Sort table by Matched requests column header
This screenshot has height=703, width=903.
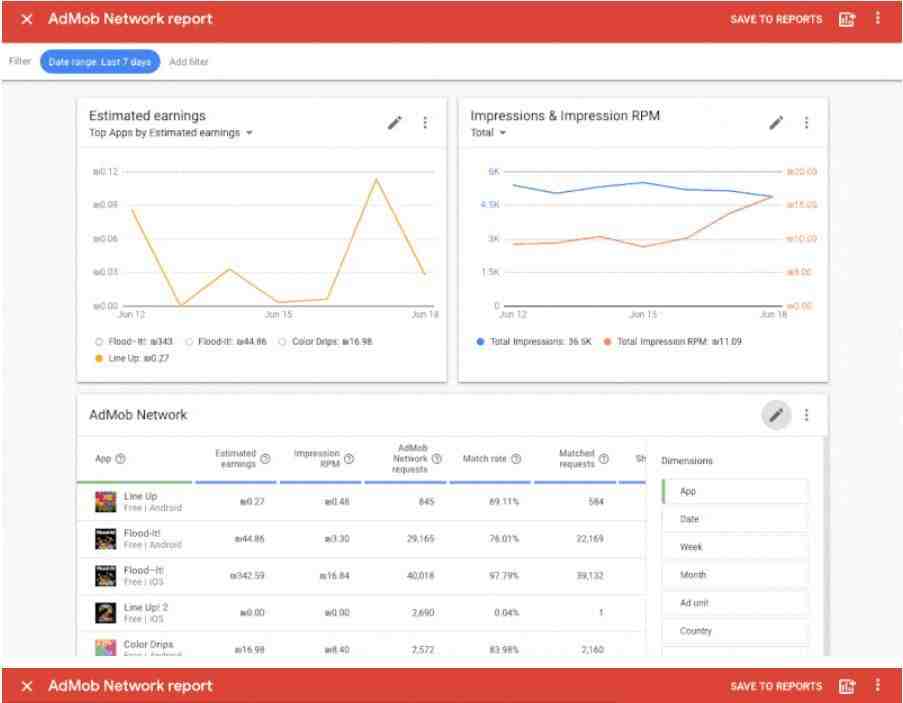pos(576,459)
